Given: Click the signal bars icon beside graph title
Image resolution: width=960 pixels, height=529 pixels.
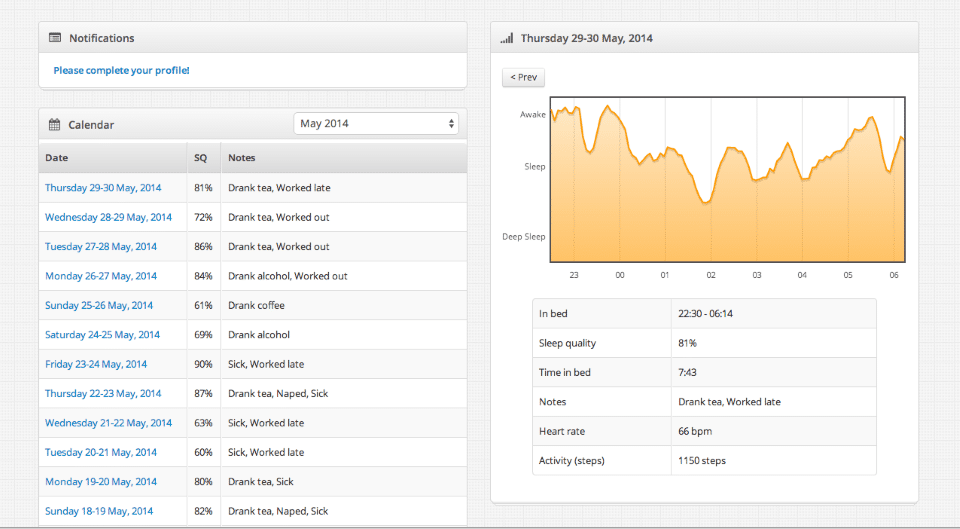Looking at the screenshot, I should (507, 38).
